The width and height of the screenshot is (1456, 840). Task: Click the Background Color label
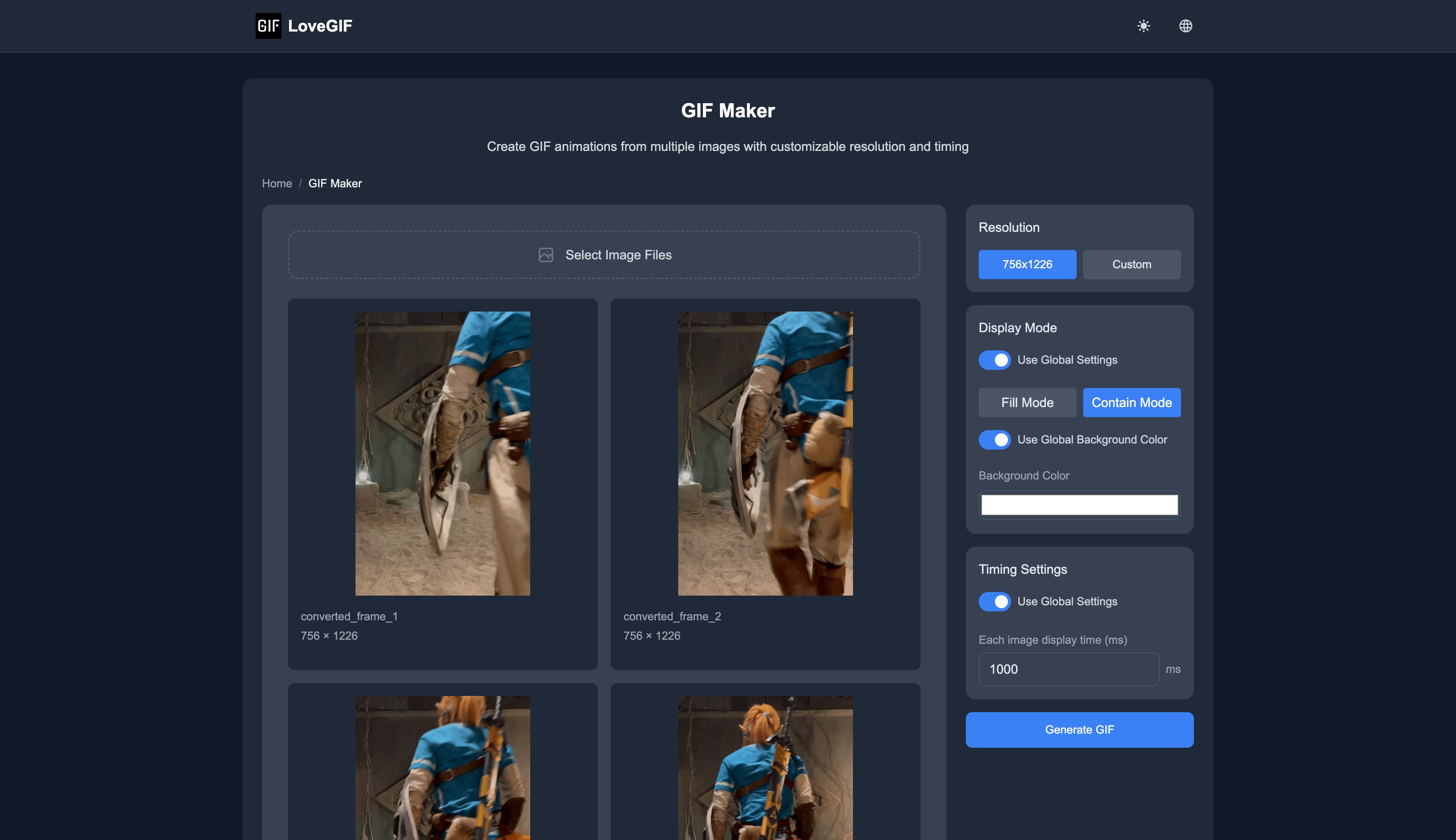tap(1024, 476)
